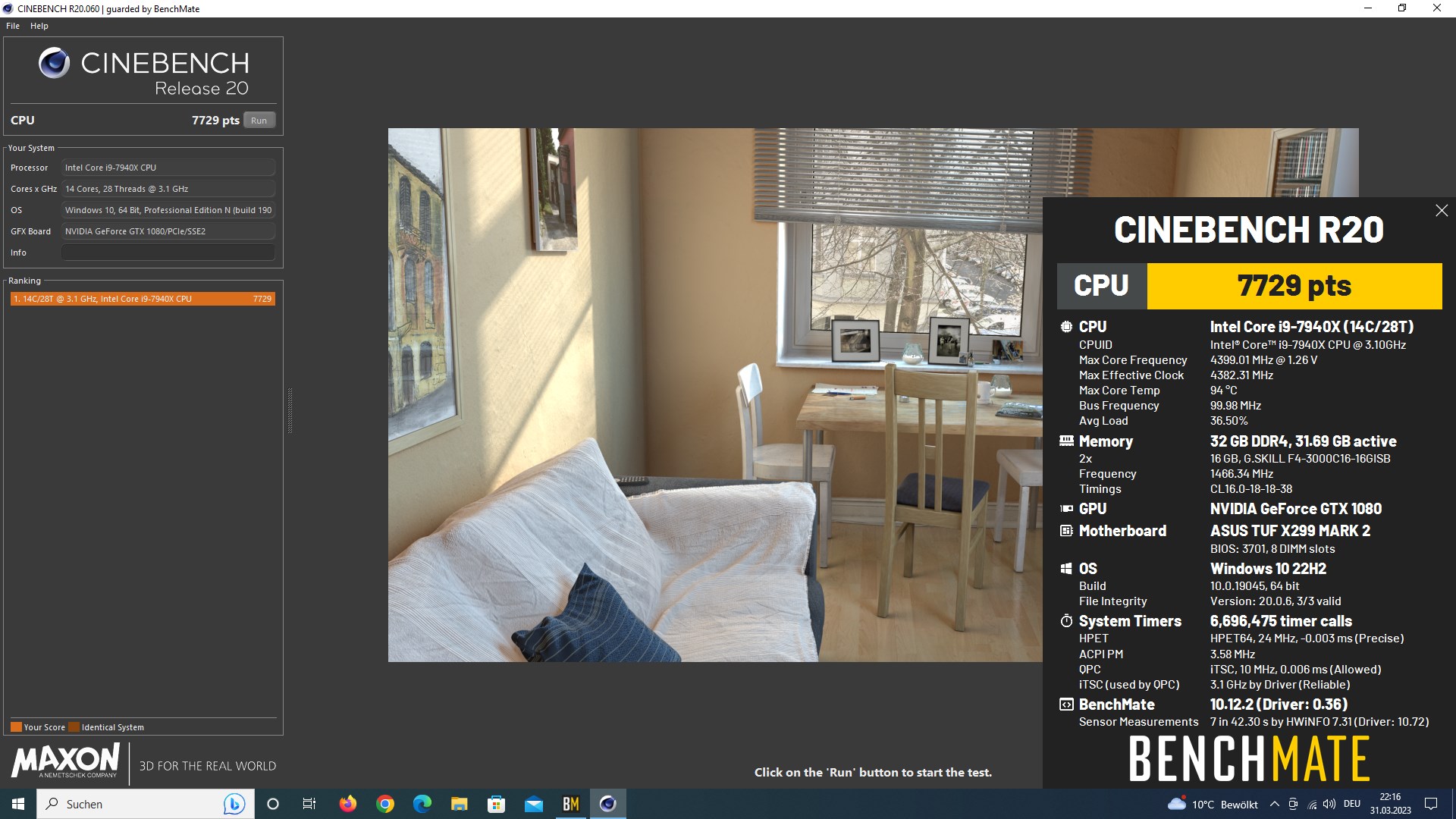Select the Cores x GHz field
This screenshot has width=1456, height=819.
click(x=168, y=189)
